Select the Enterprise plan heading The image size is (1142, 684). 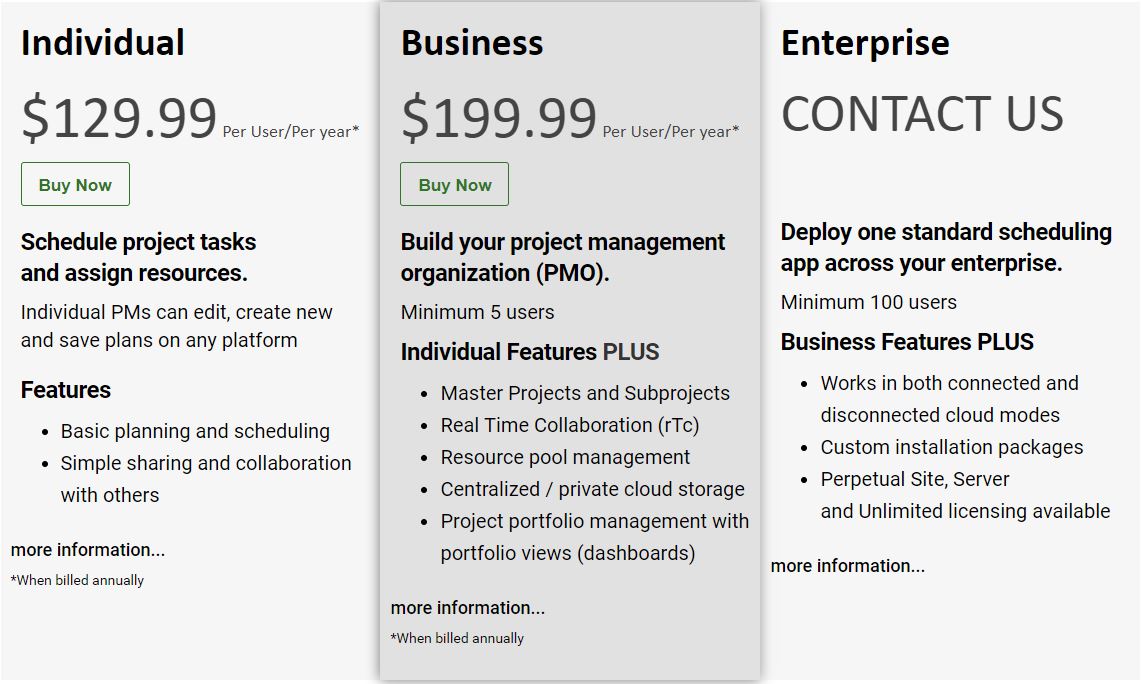click(865, 43)
